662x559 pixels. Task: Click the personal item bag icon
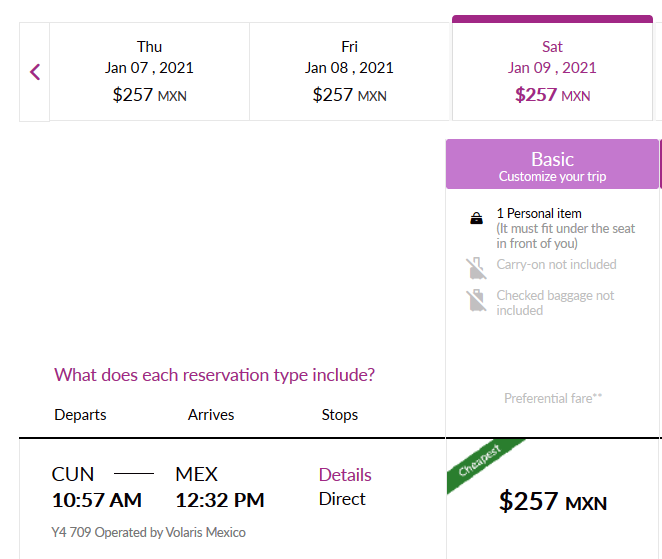coord(476,218)
